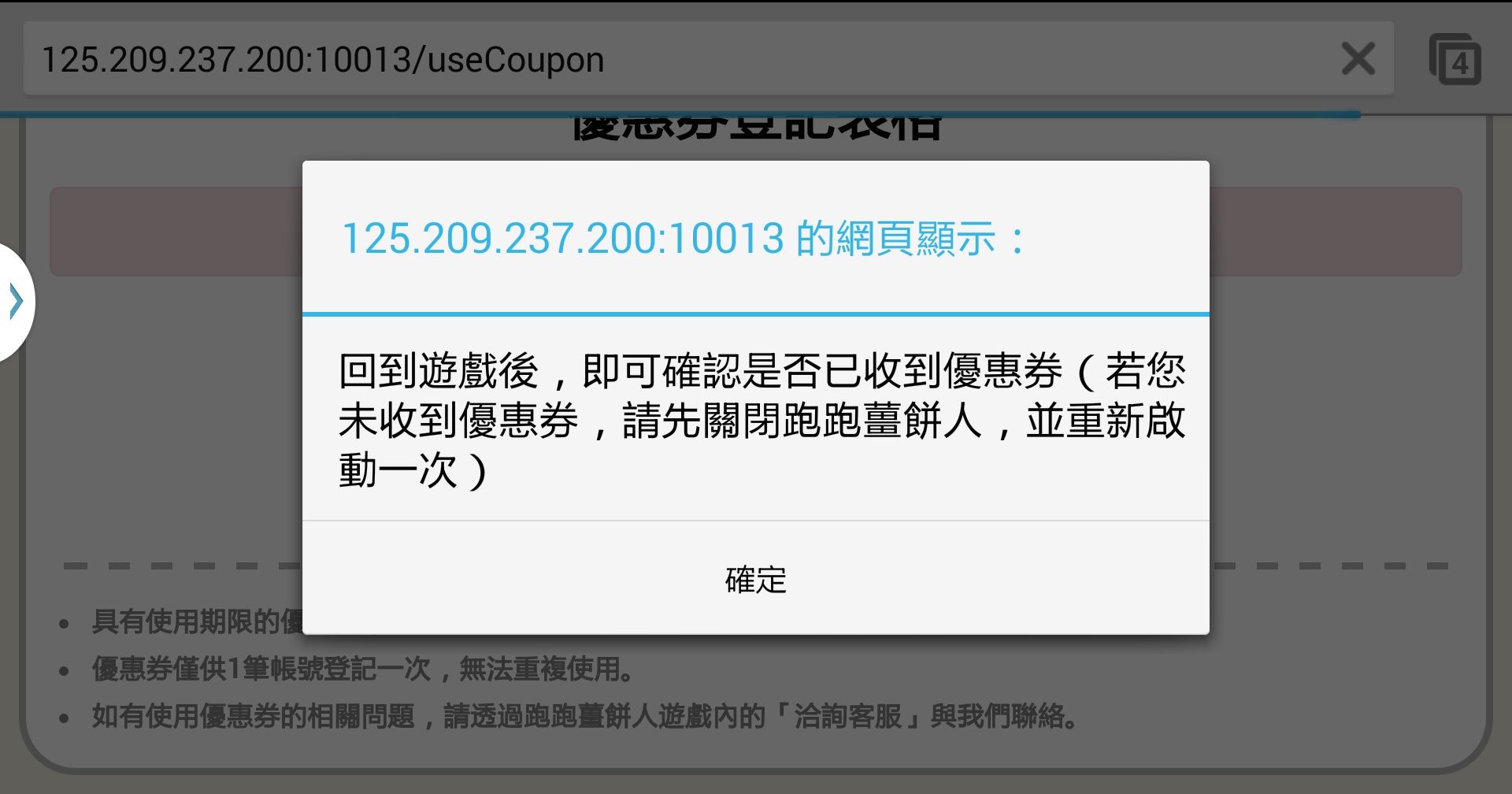Tap the dialog's last line 動一次）
The height and width of the screenshot is (794, 1512).
coord(414,471)
